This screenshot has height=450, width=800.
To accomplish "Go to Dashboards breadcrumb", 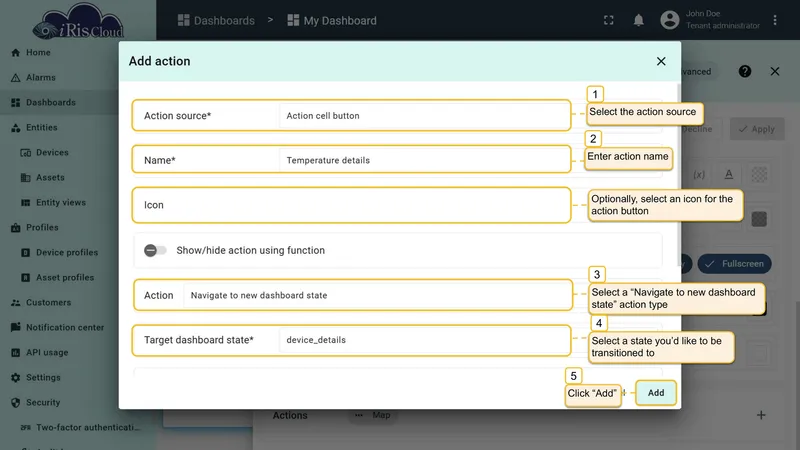I will click(216, 20).
